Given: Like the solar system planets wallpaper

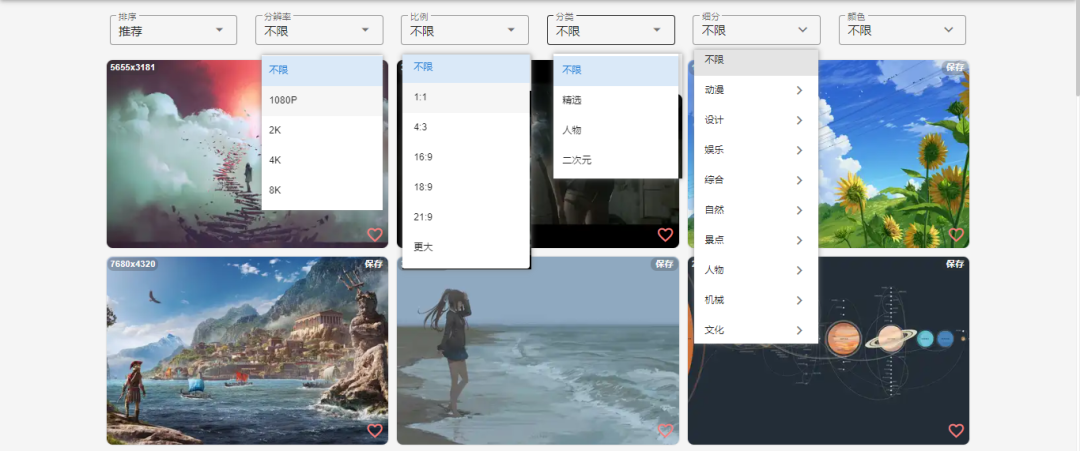Looking at the screenshot, I should click(956, 431).
